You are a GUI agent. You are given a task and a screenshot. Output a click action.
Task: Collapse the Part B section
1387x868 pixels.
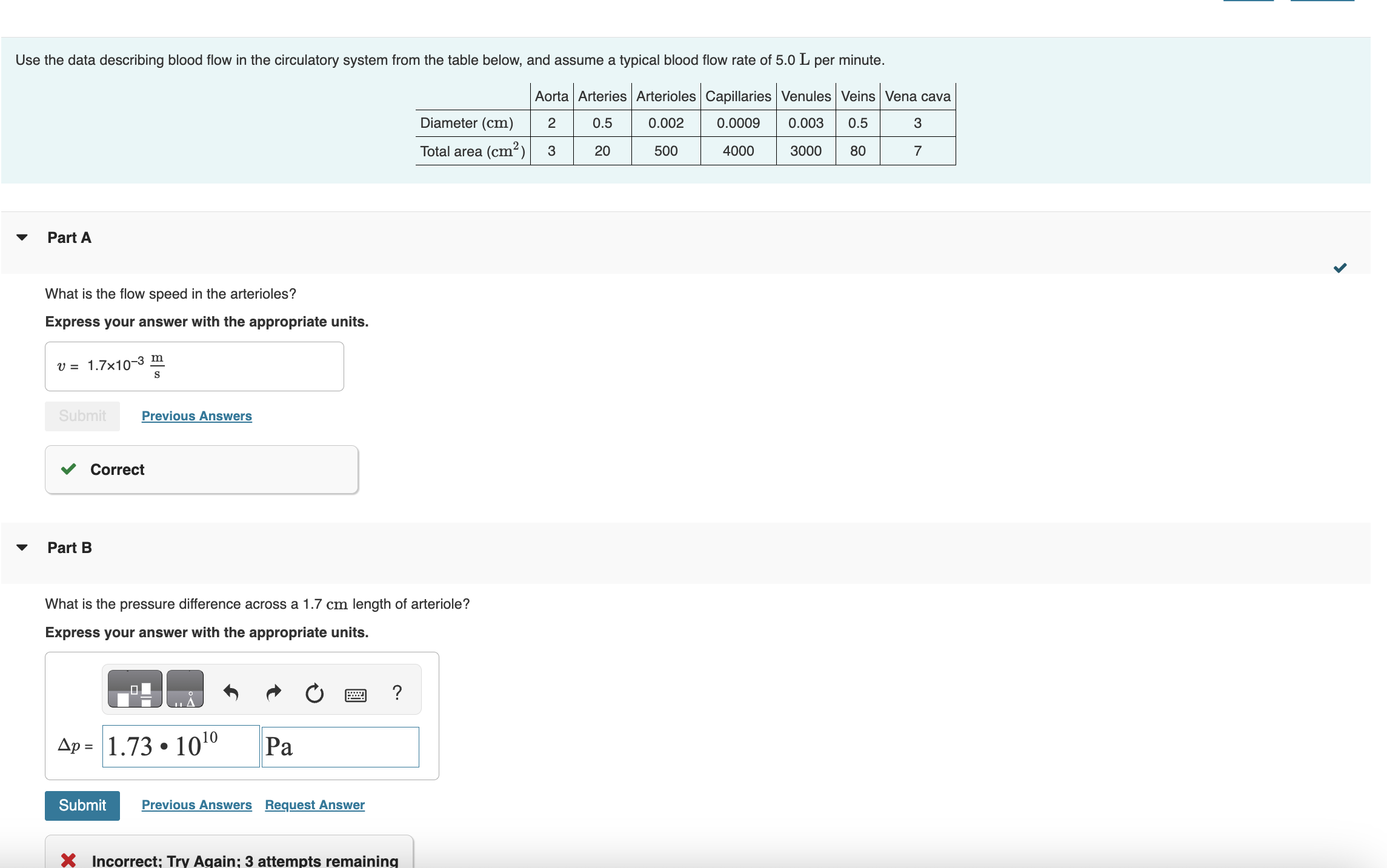(21, 547)
